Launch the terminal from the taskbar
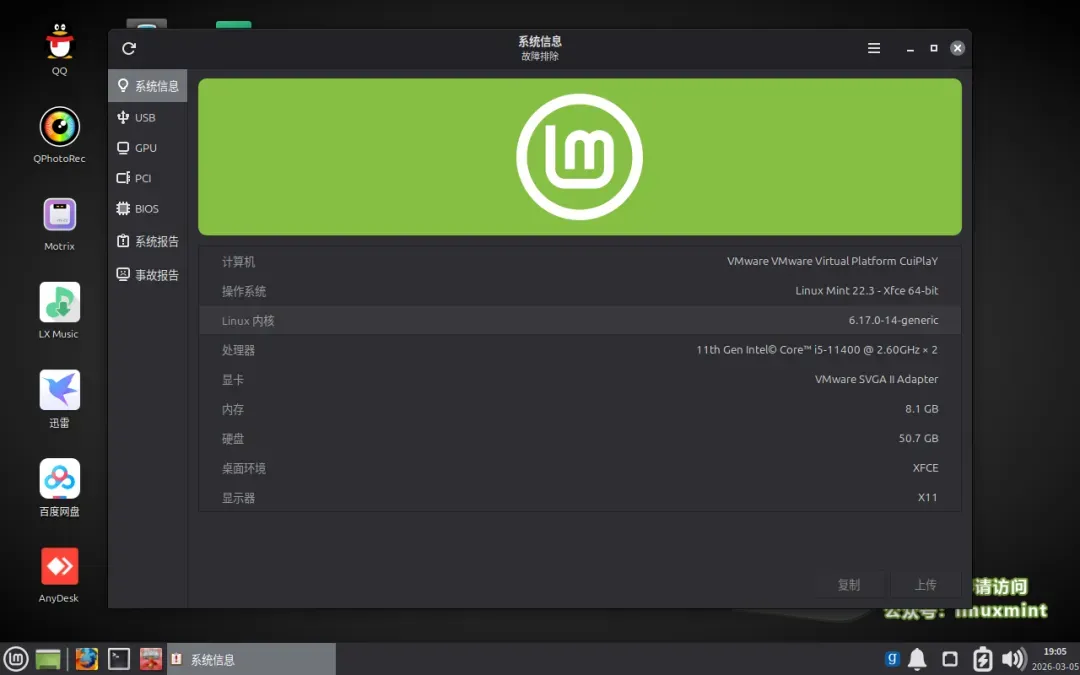1080x675 pixels. coord(119,659)
